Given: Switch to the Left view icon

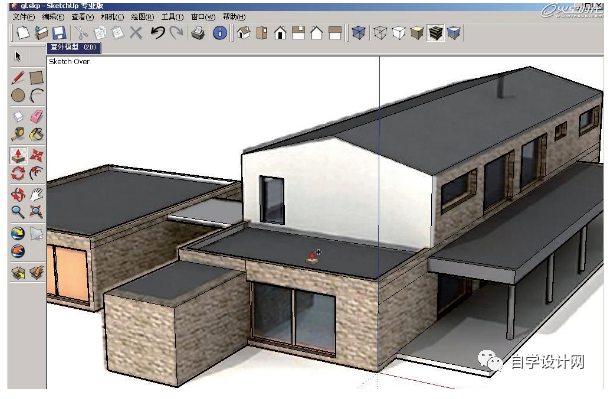Looking at the screenshot, I should pos(335,33).
